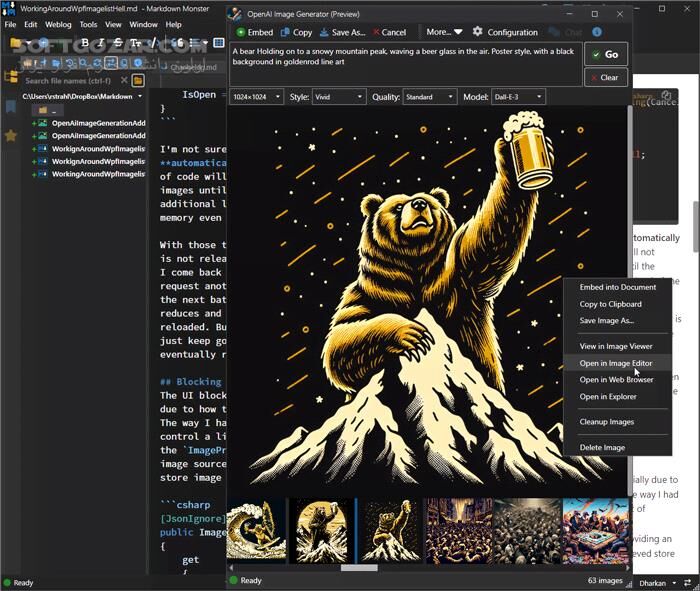The height and width of the screenshot is (591, 700).
Task: Select the WorkingAroundWpfImagelis file row
Action: pos(88,174)
